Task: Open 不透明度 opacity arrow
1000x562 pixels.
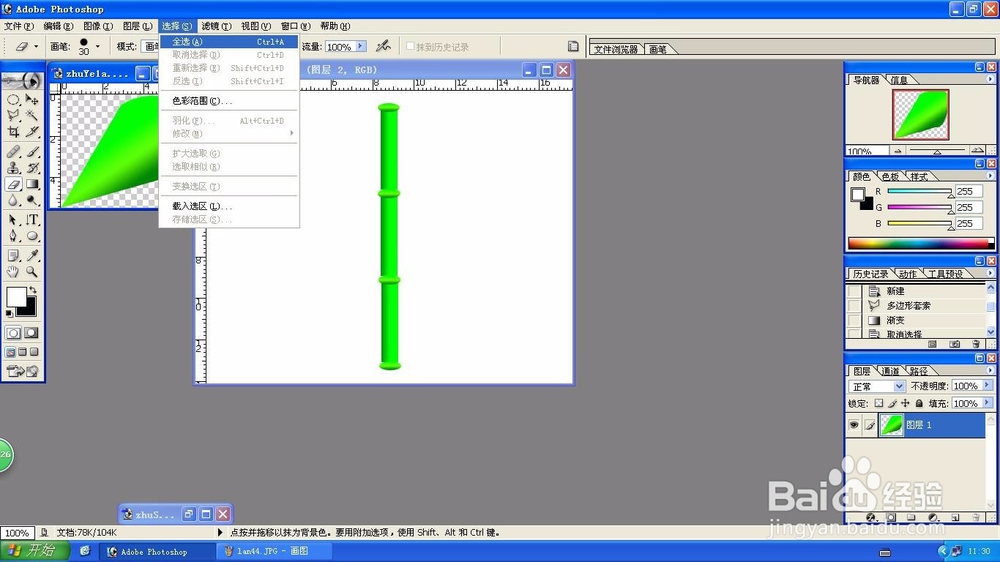Action: click(x=987, y=385)
